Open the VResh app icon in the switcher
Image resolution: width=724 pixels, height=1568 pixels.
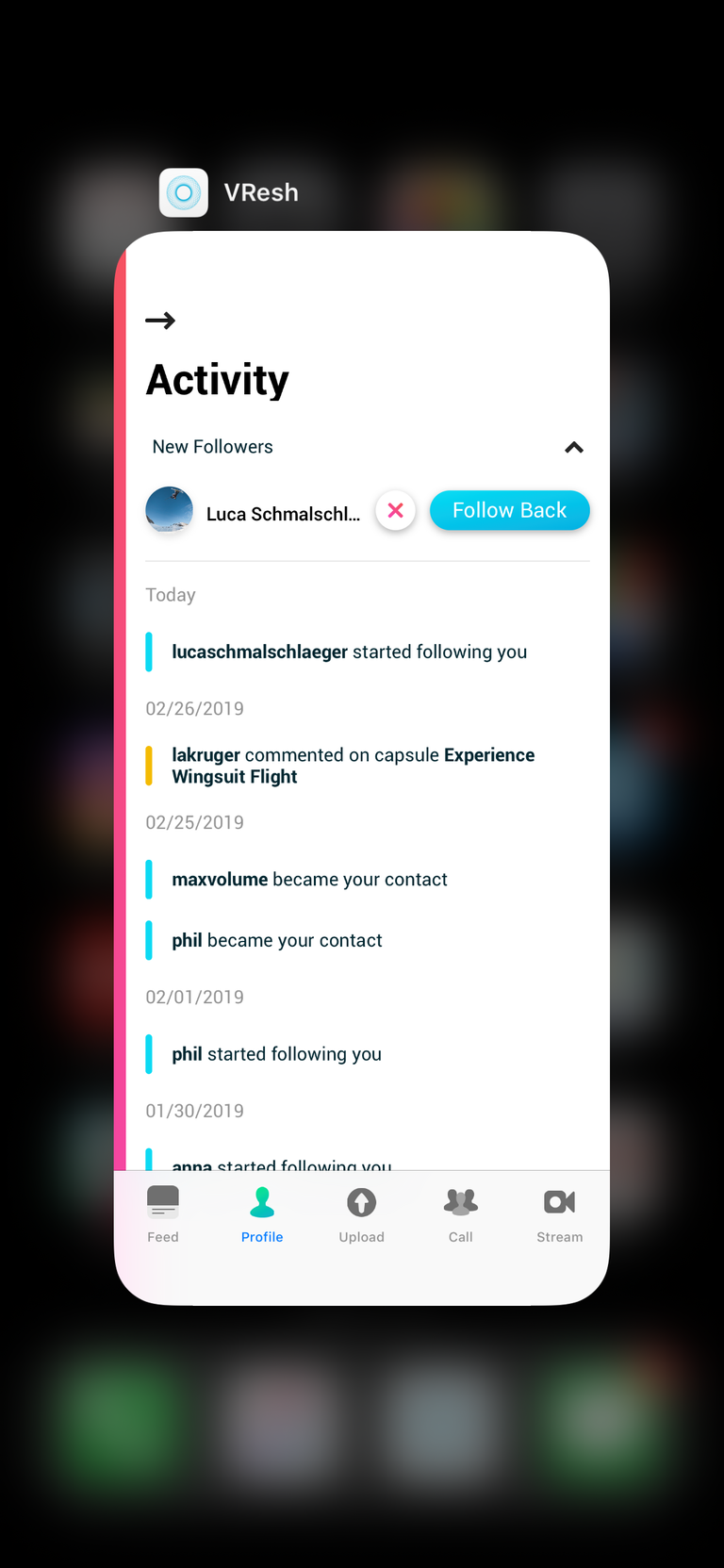[x=183, y=192]
